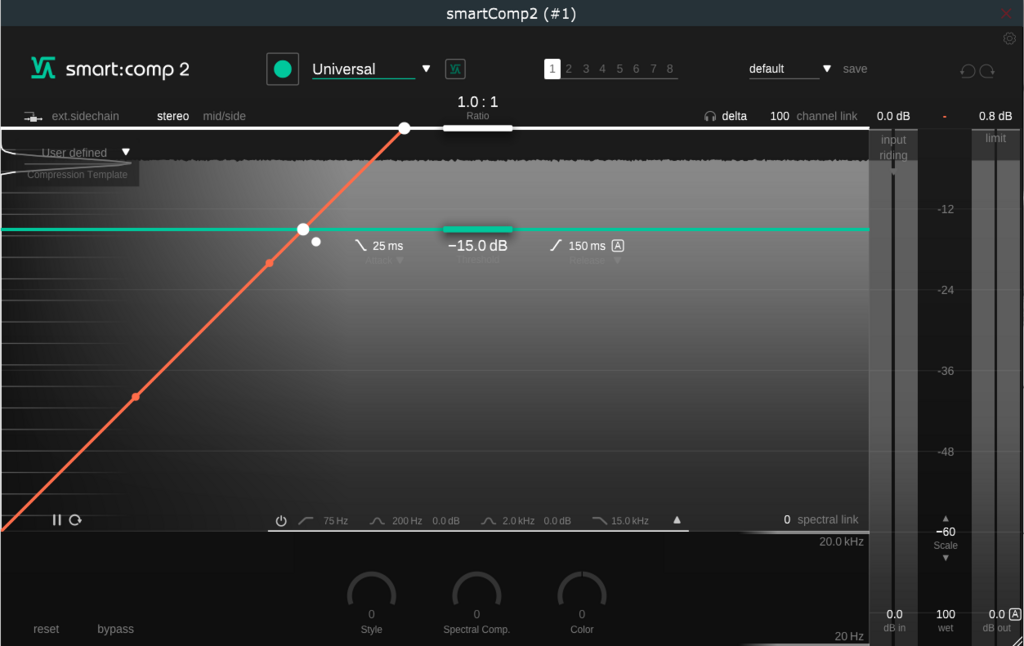Toggle delta listening
Image resolution: width=1024 pixels, height=646 pixels.
tap(734, 116)
